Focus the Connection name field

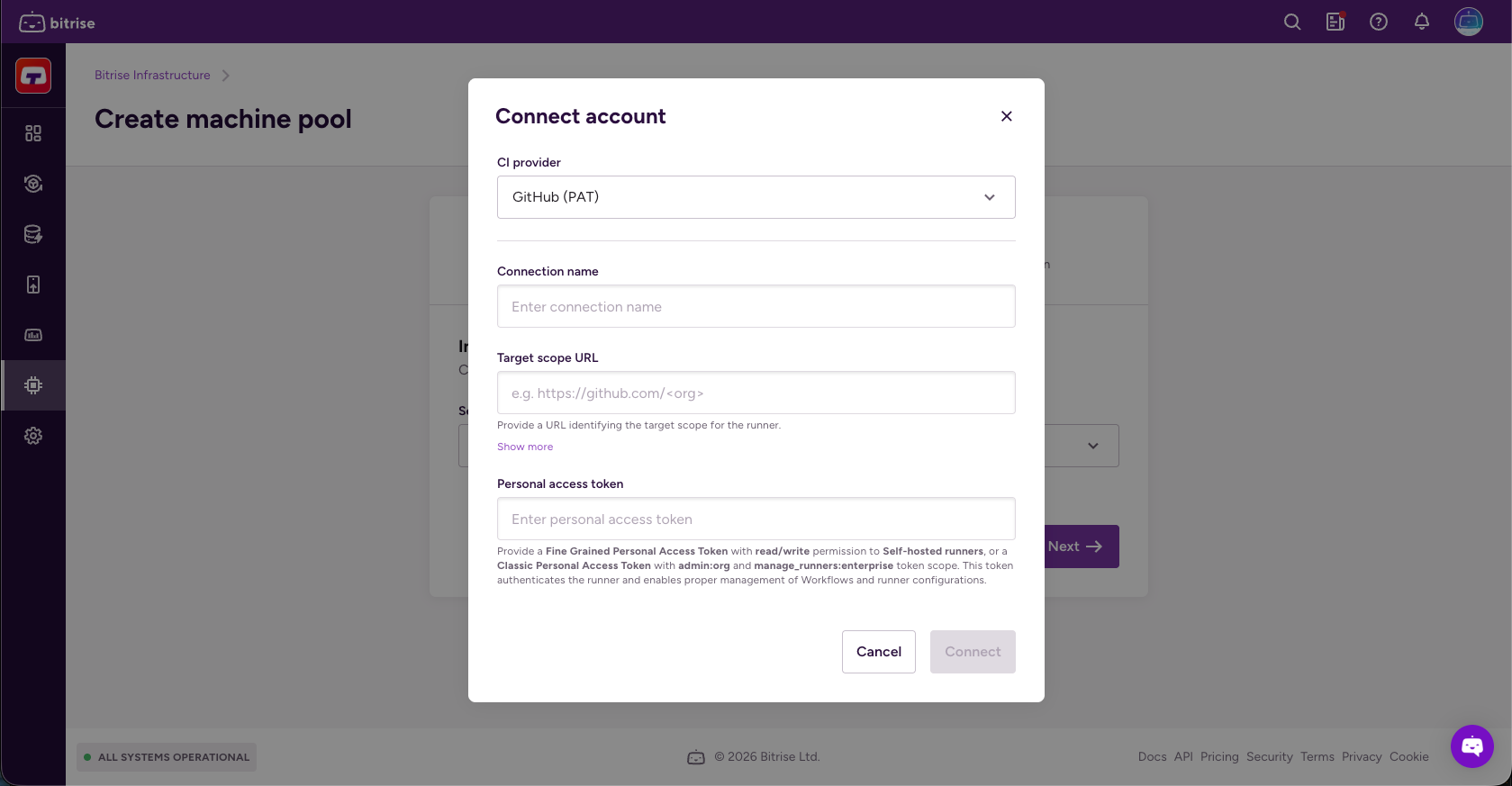[x=756, y=307]
